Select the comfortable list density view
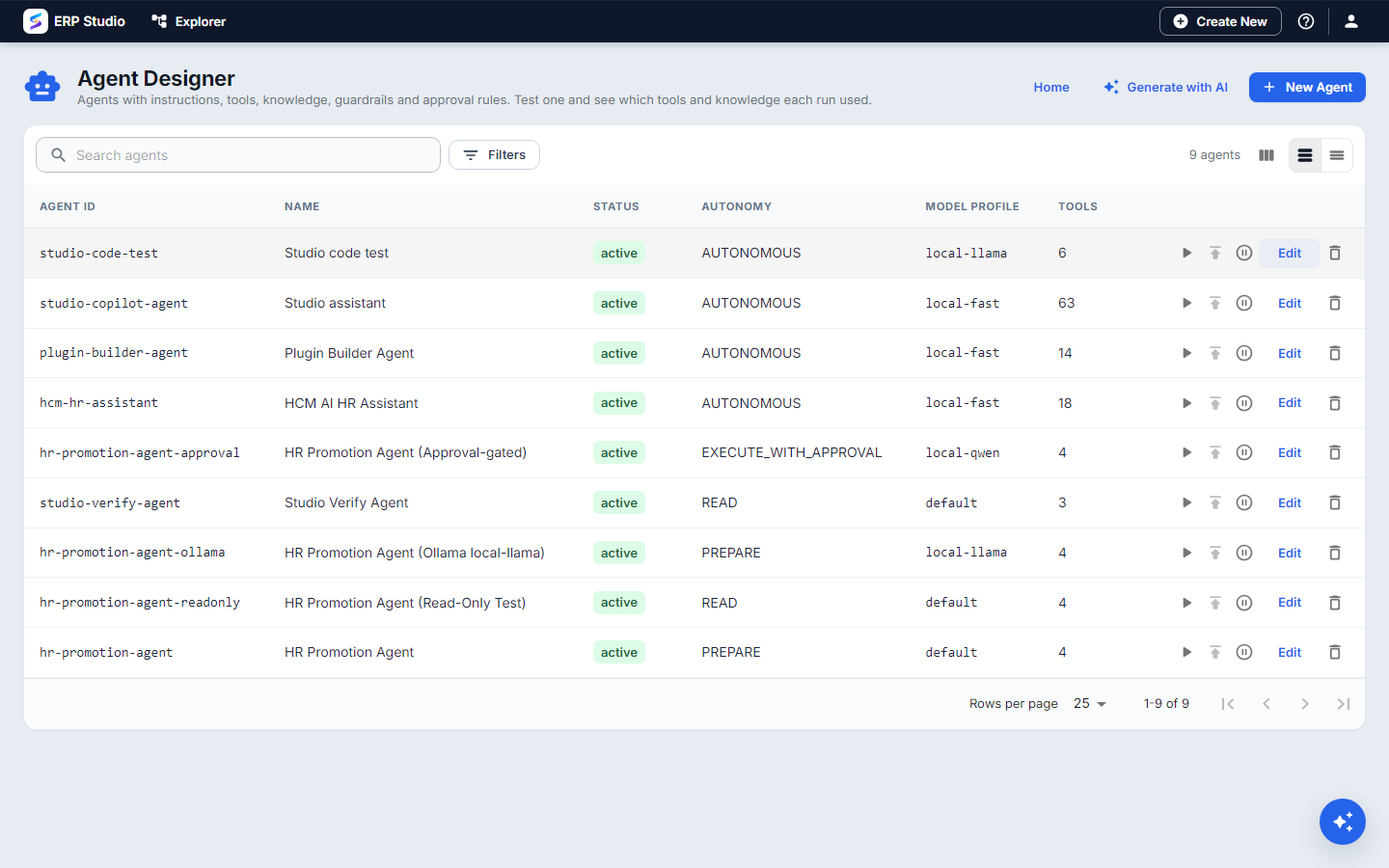Screen dimensions: 1389x868 1305,155
